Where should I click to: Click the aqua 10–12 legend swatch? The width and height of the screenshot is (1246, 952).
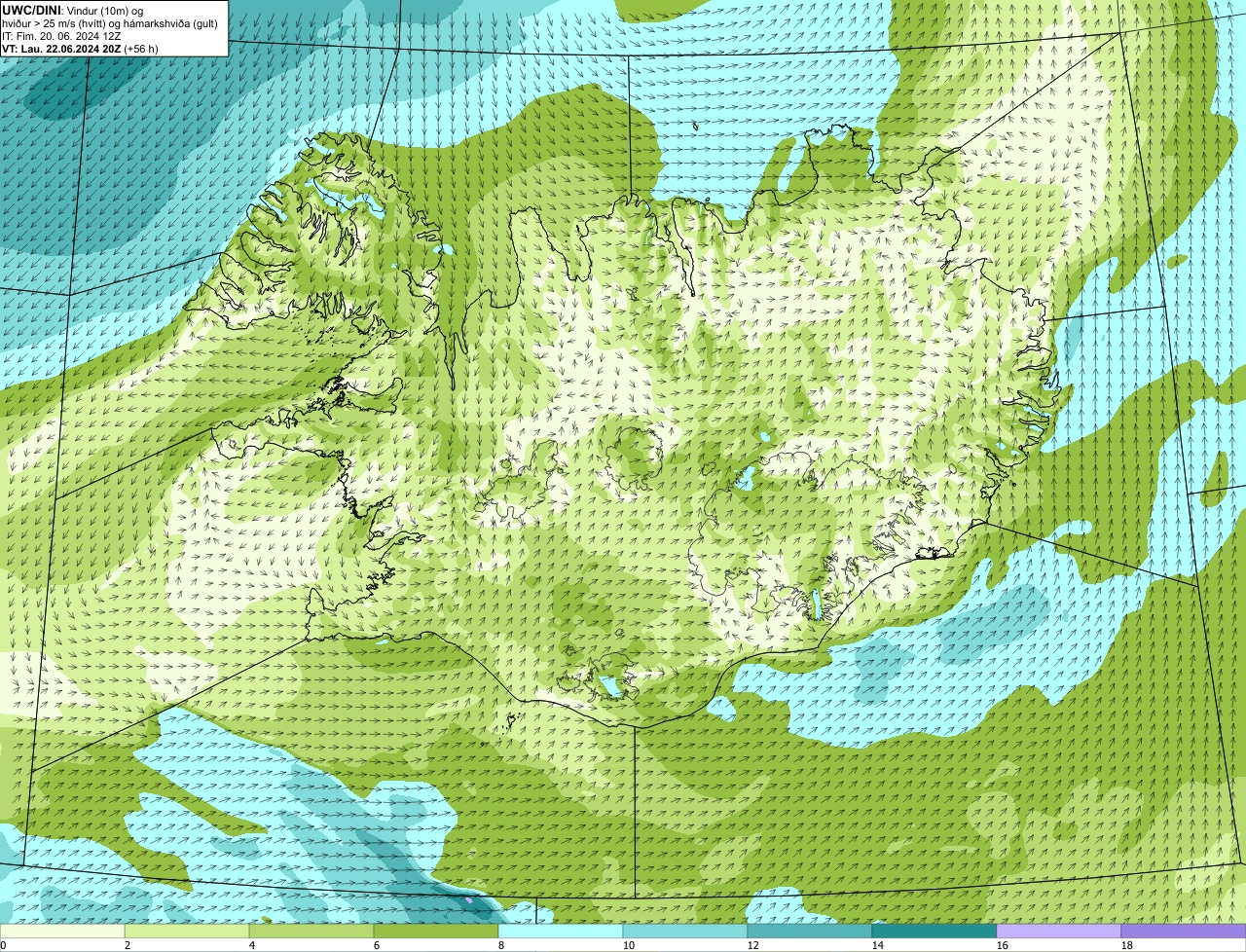pos(685,931)
